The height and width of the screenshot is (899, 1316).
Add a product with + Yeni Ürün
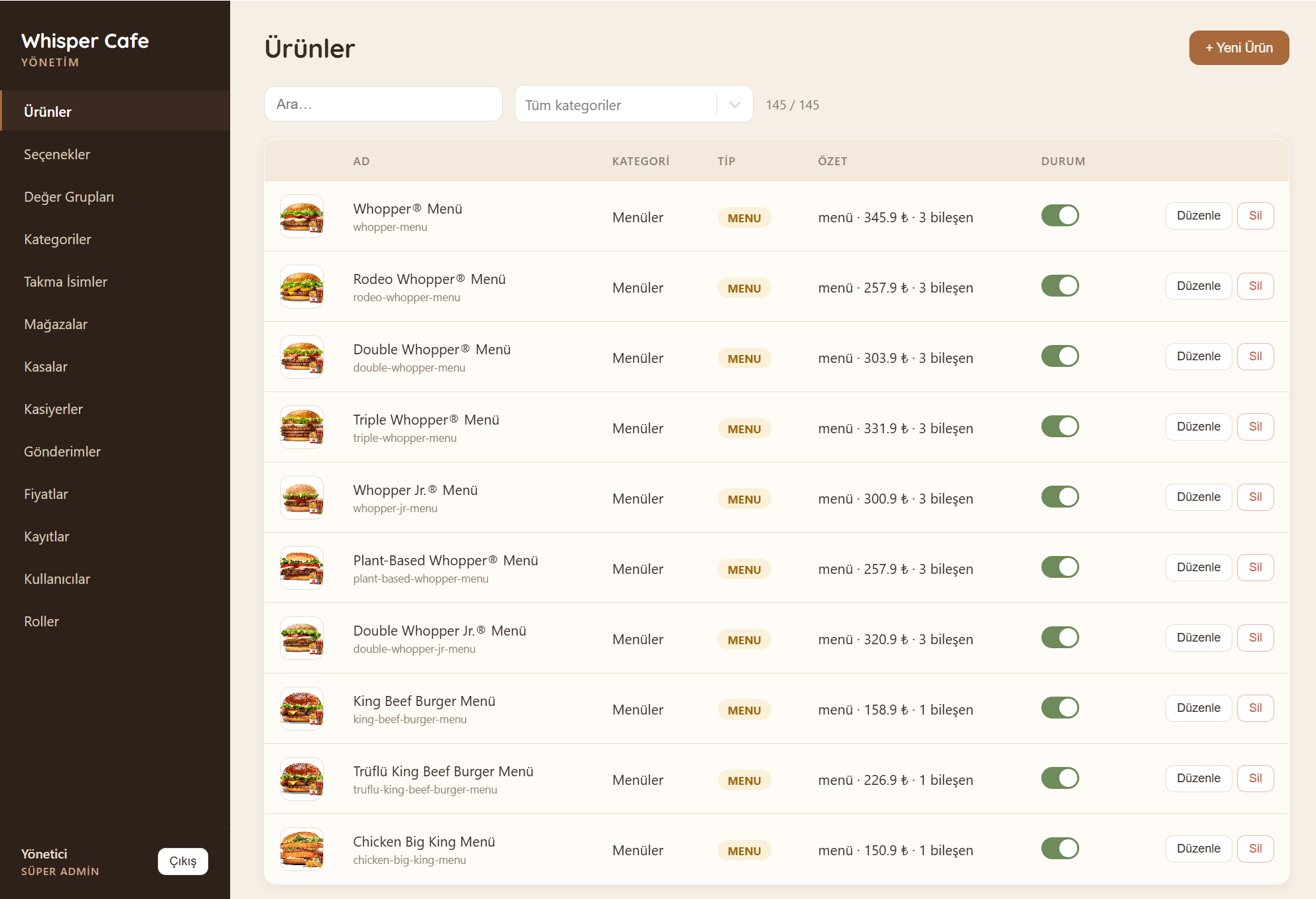coord(1238,48)
